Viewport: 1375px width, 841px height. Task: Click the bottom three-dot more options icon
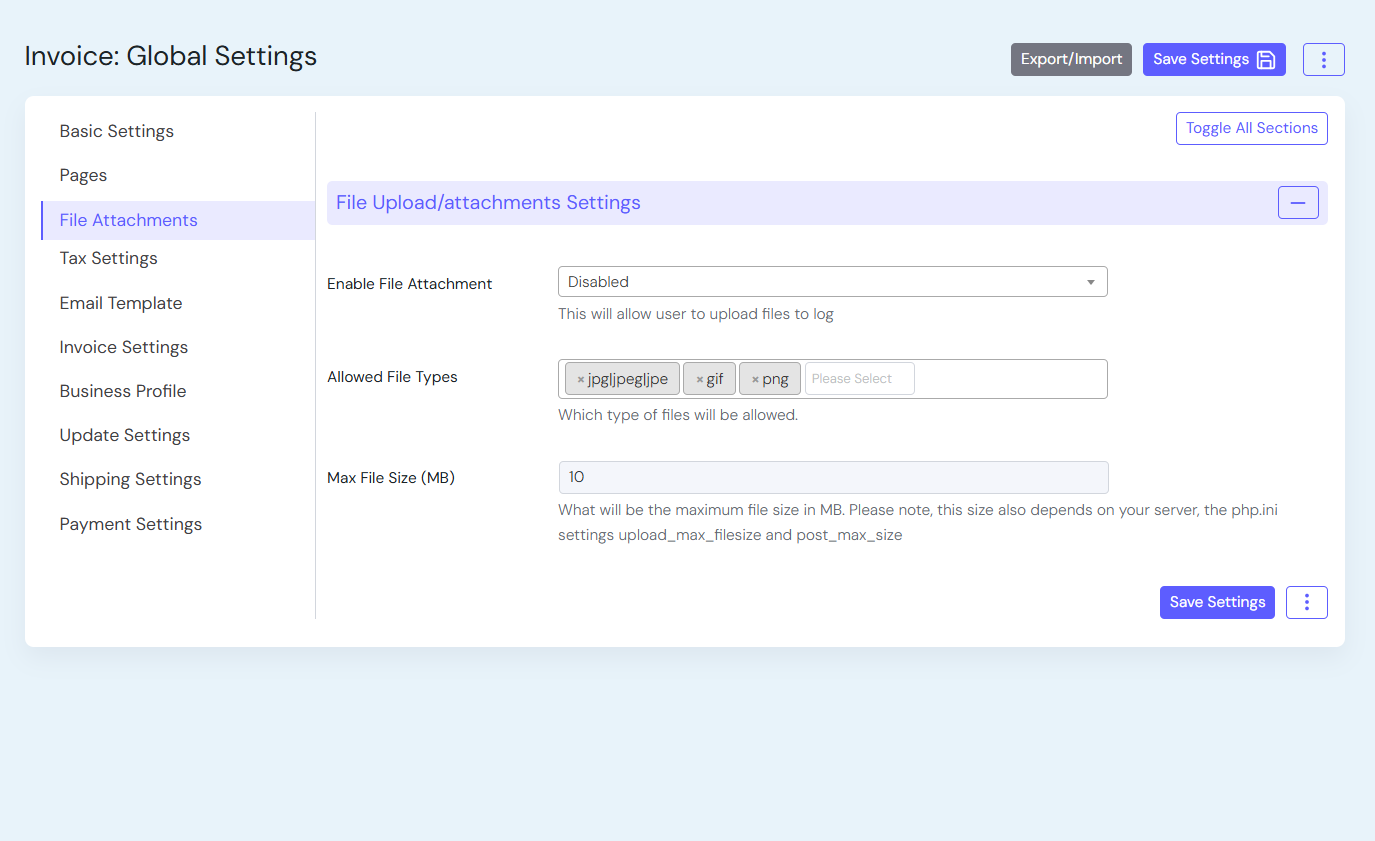point(1306,602)
